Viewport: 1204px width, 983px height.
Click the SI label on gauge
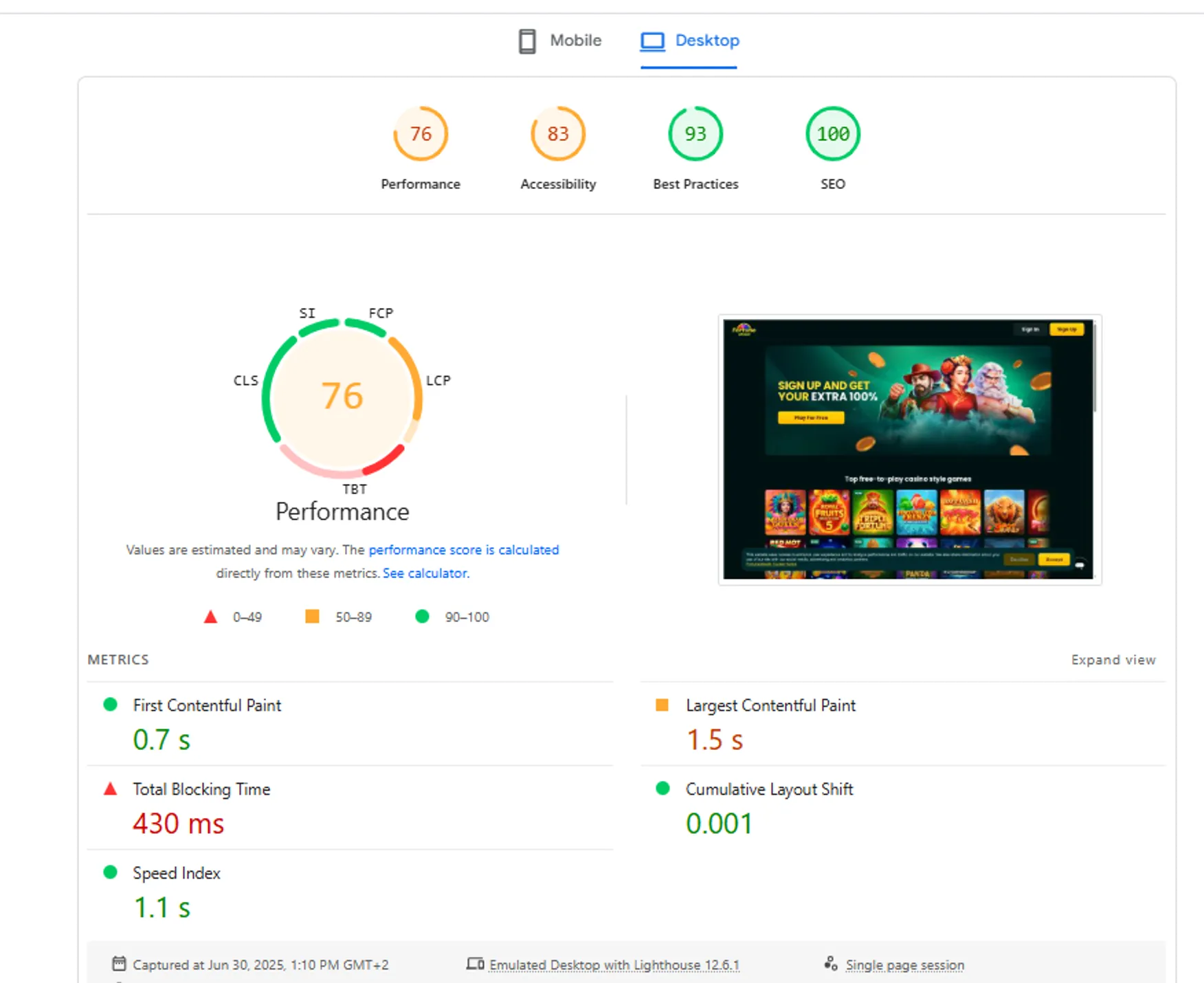[307, 313]
